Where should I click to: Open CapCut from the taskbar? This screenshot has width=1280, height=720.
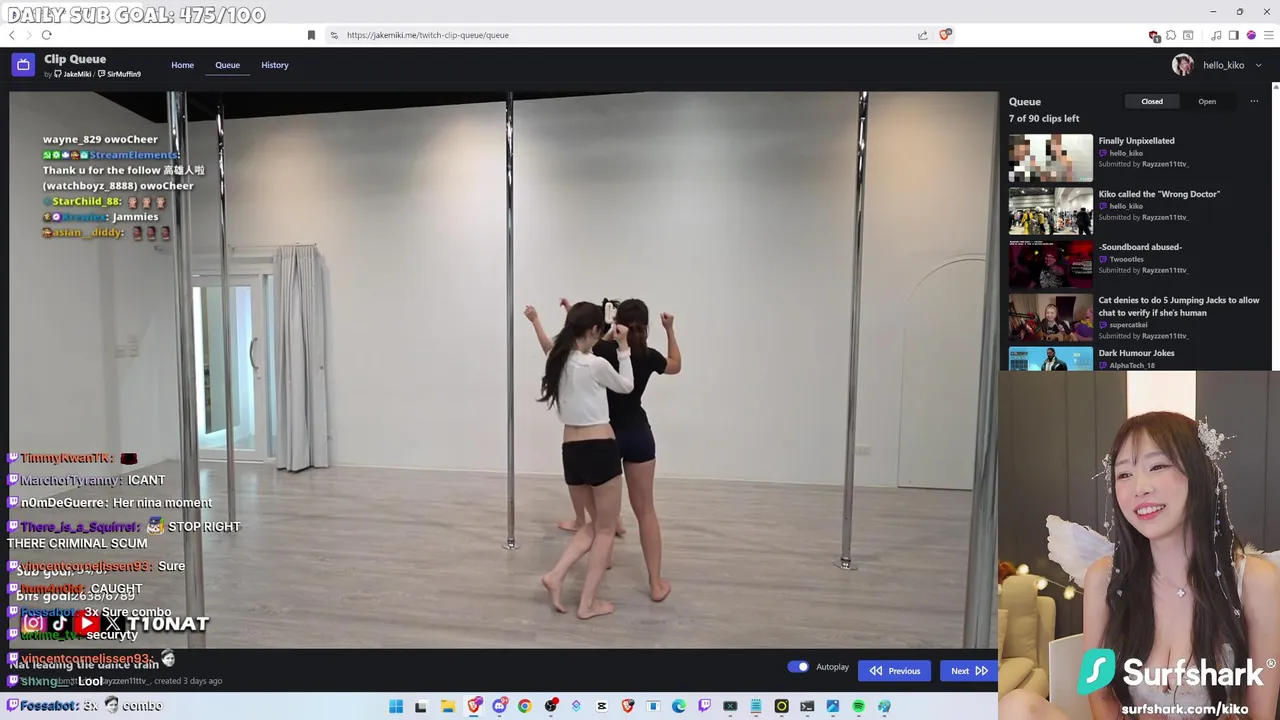click(601, 706)
